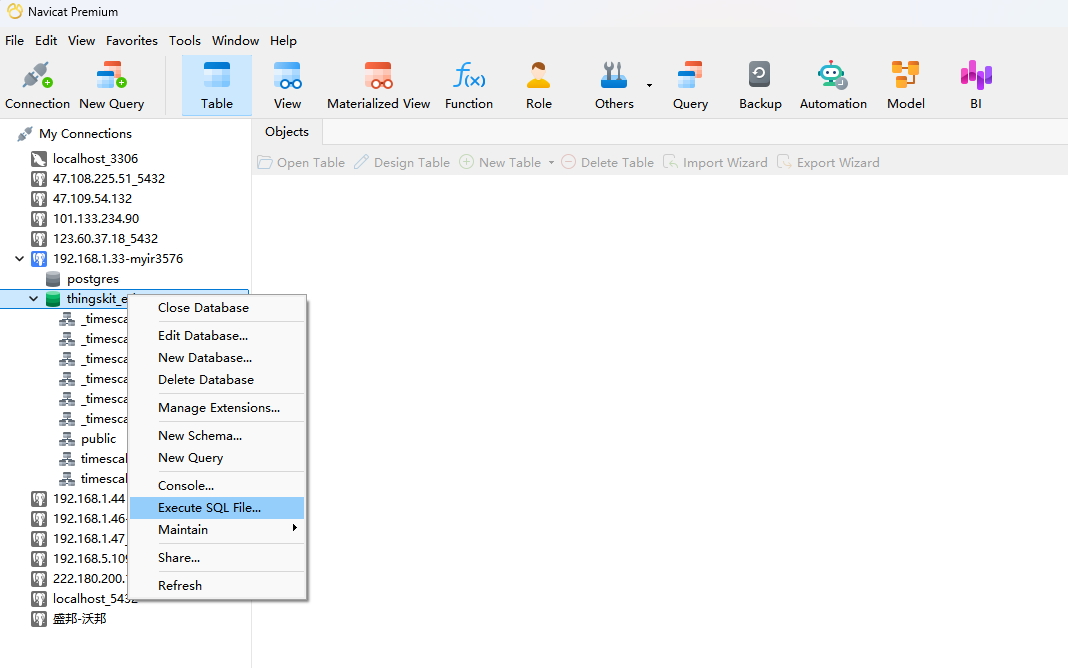Choose Execute SQL File... in context menu
1068x668 pixels.
pyautogui.click(x=217, y=508)
